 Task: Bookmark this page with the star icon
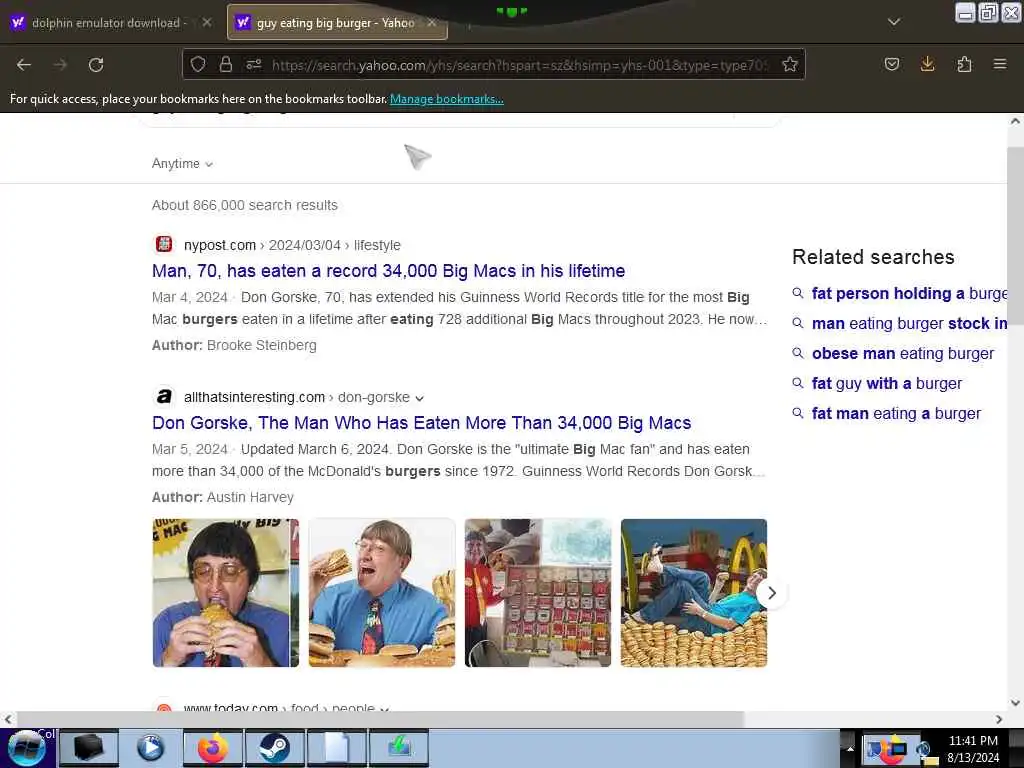coord(790,64)
